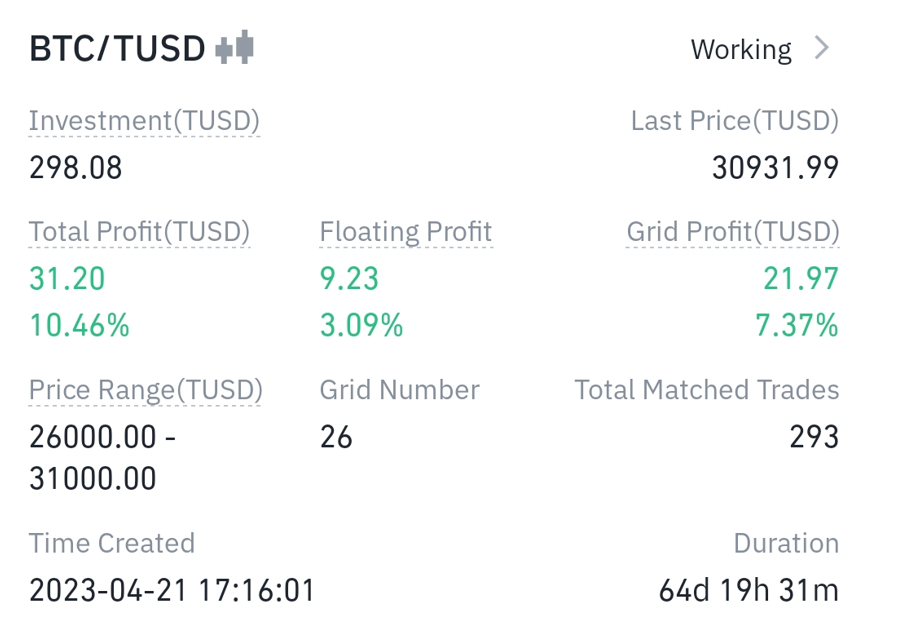The image size is (899, 619).
Task: Expand grid details via the Working chevron
Action: pos(822,48)
